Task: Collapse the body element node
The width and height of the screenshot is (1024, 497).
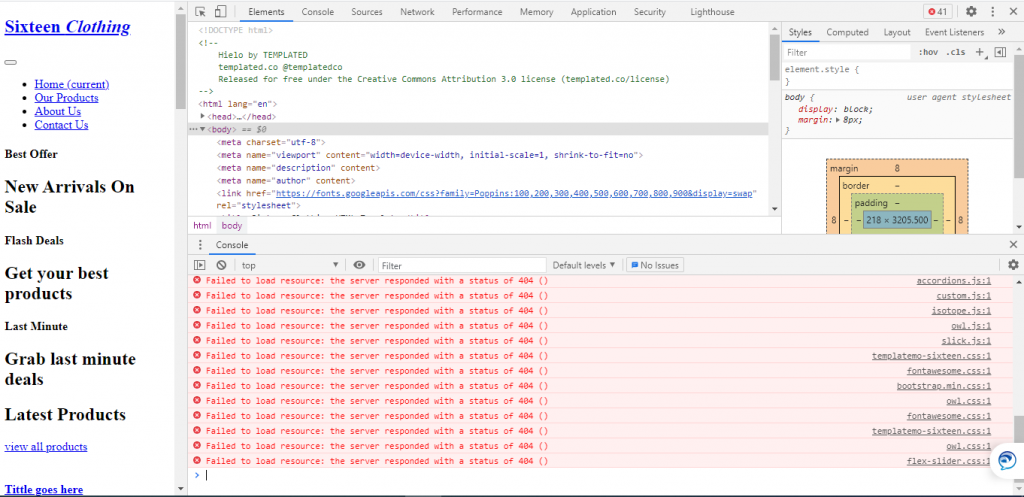Action: pos(203,129)
